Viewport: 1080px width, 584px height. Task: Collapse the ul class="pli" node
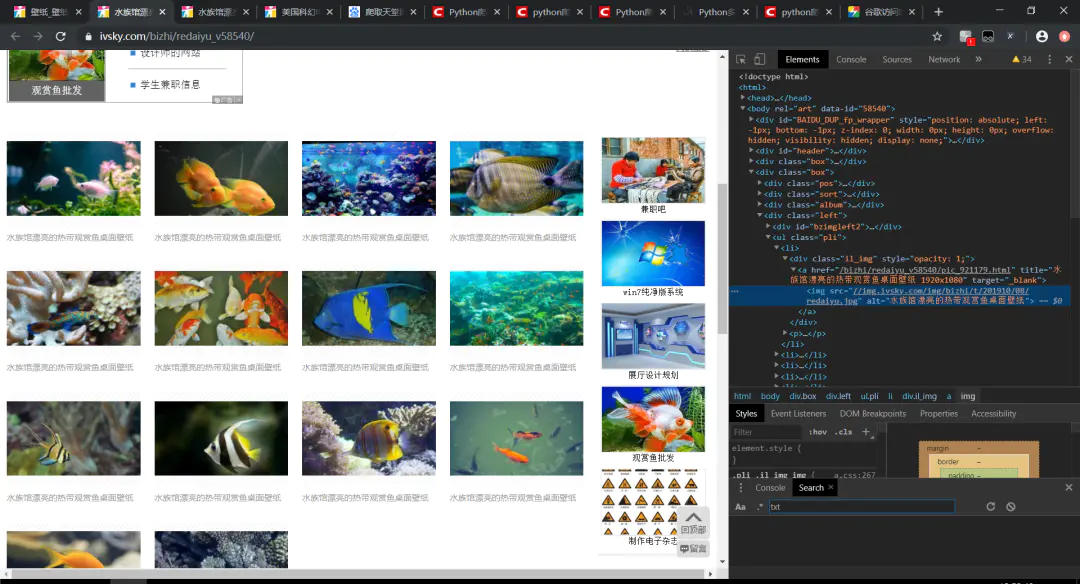click(x=768, y=237)
